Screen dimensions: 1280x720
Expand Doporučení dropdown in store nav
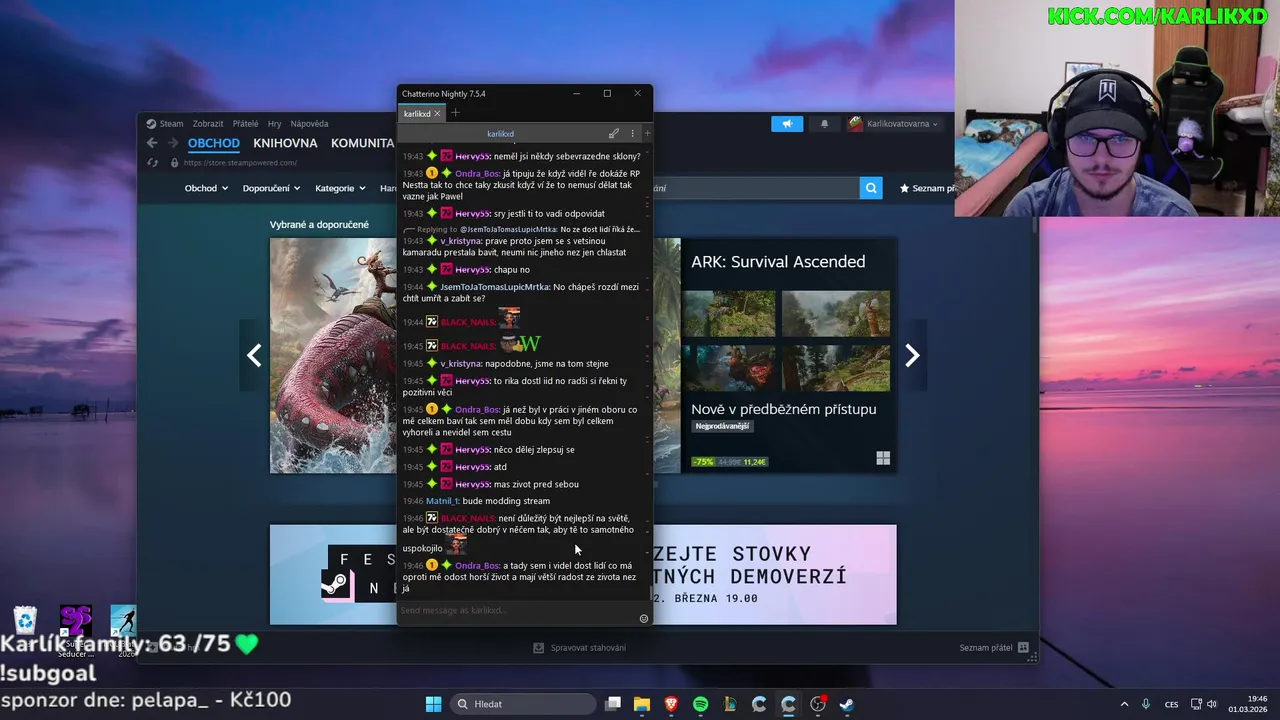[x=271, y=188]
